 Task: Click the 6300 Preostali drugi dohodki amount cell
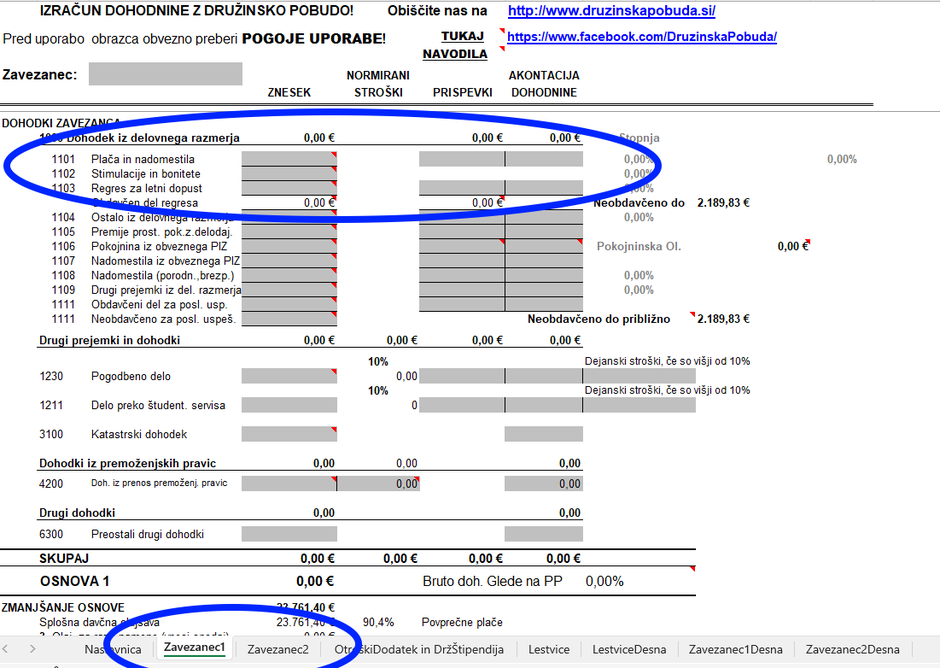pos(289,534)
